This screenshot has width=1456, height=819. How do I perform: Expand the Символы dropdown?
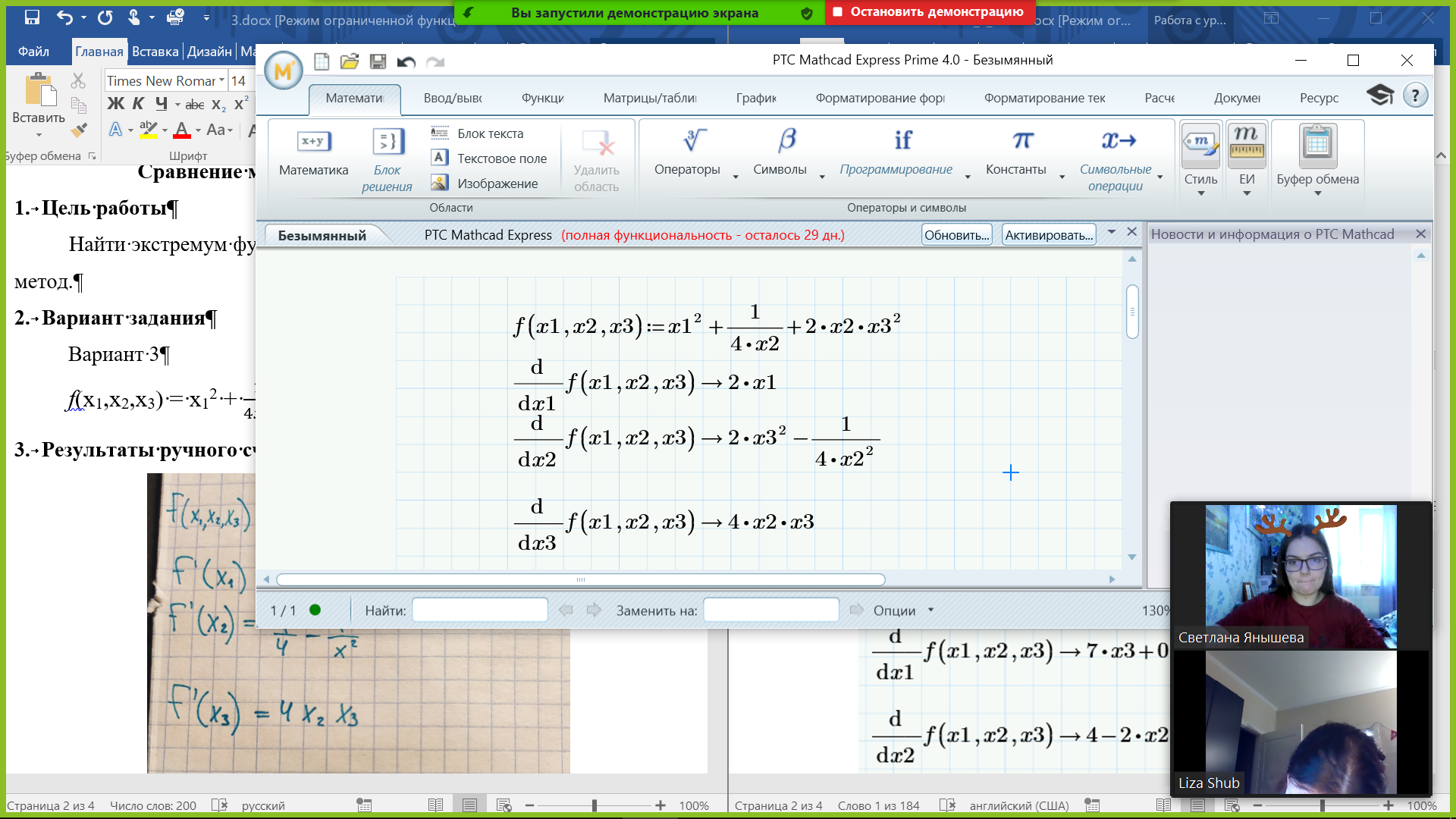click(x=822, y=177)
